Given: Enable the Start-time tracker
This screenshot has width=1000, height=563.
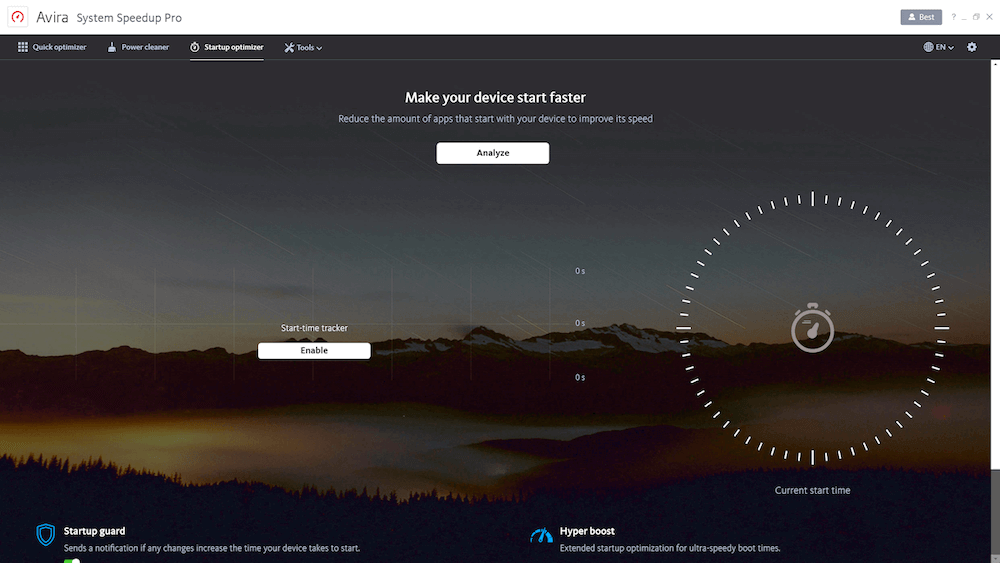Looking at the screenshot, I should pyautogui.click(x=314, y=351).
